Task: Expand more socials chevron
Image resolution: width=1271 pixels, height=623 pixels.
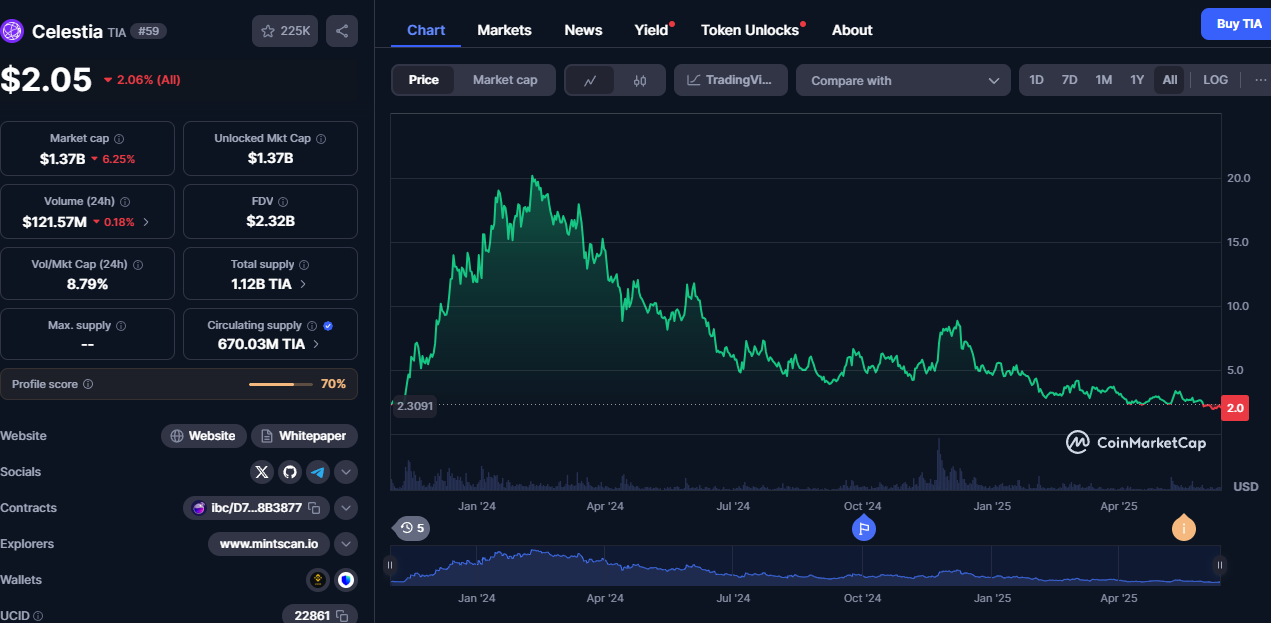Action: click(x=346, y=472)
